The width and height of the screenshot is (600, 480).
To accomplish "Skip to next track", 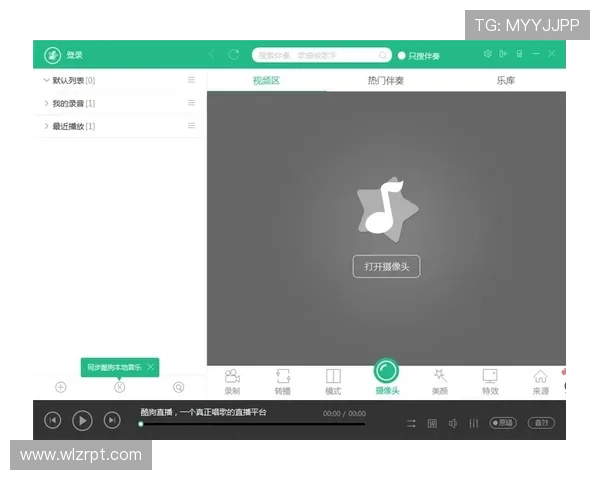I will 112,421.
